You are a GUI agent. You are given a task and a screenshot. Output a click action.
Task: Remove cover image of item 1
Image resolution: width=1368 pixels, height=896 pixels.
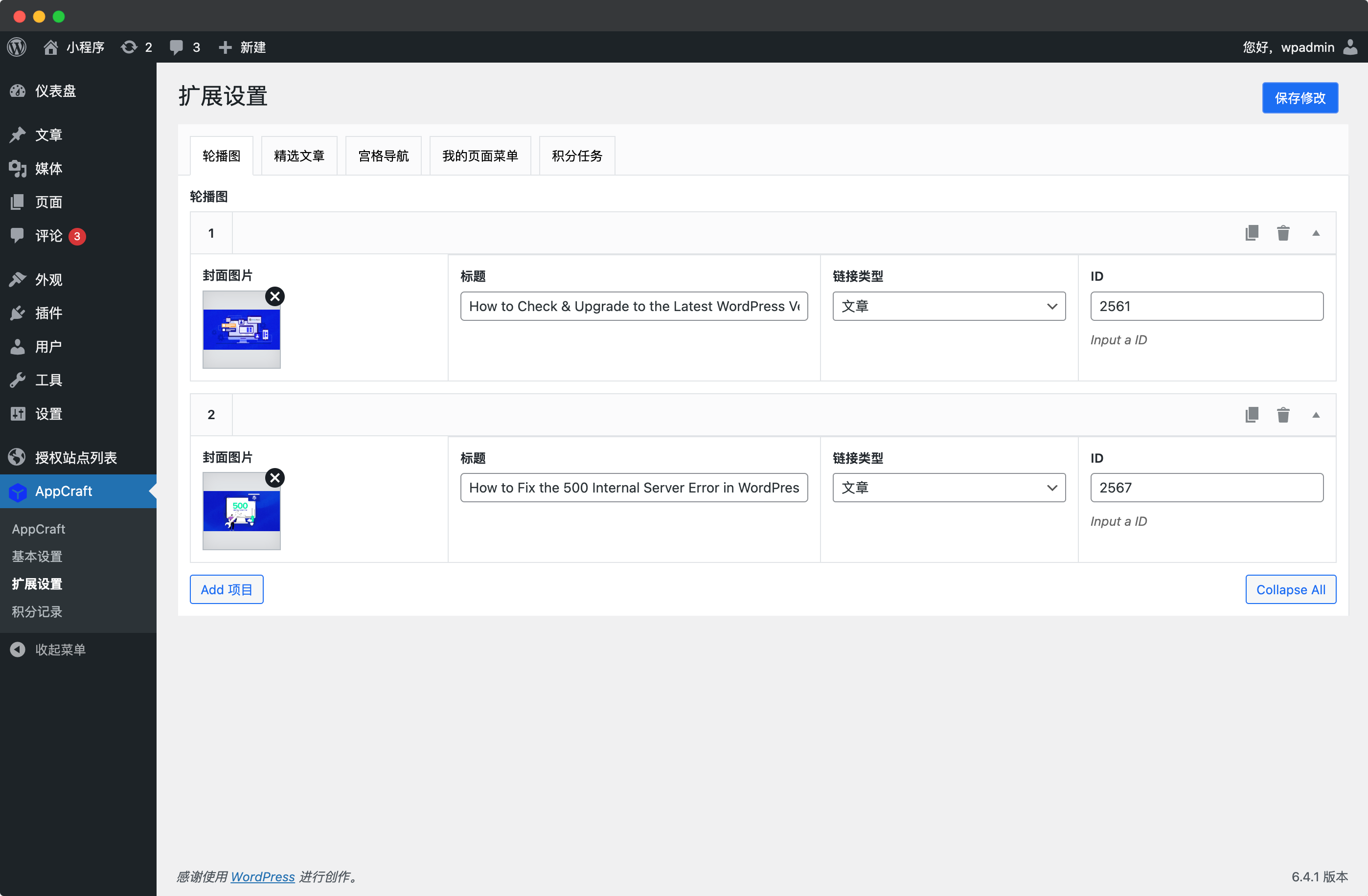point(275,296)
